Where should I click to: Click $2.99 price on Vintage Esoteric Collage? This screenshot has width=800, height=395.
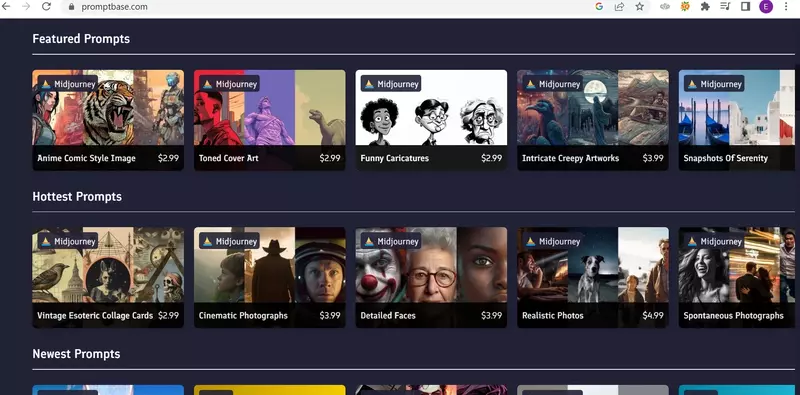(168, 315)
